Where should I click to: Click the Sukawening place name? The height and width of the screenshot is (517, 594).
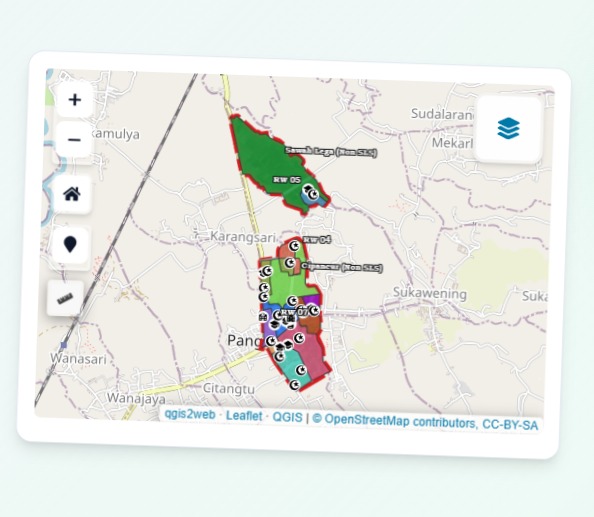[430, 293]
